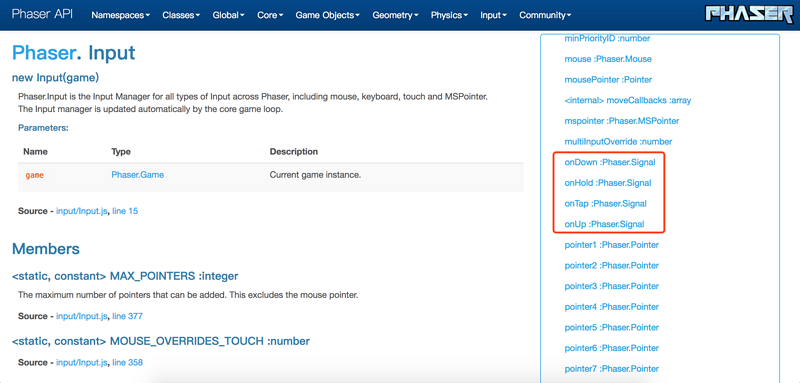Jump to mouse :Phaser.Mouse member
This screenshot has height=383, width=800.
pos(608,59)
